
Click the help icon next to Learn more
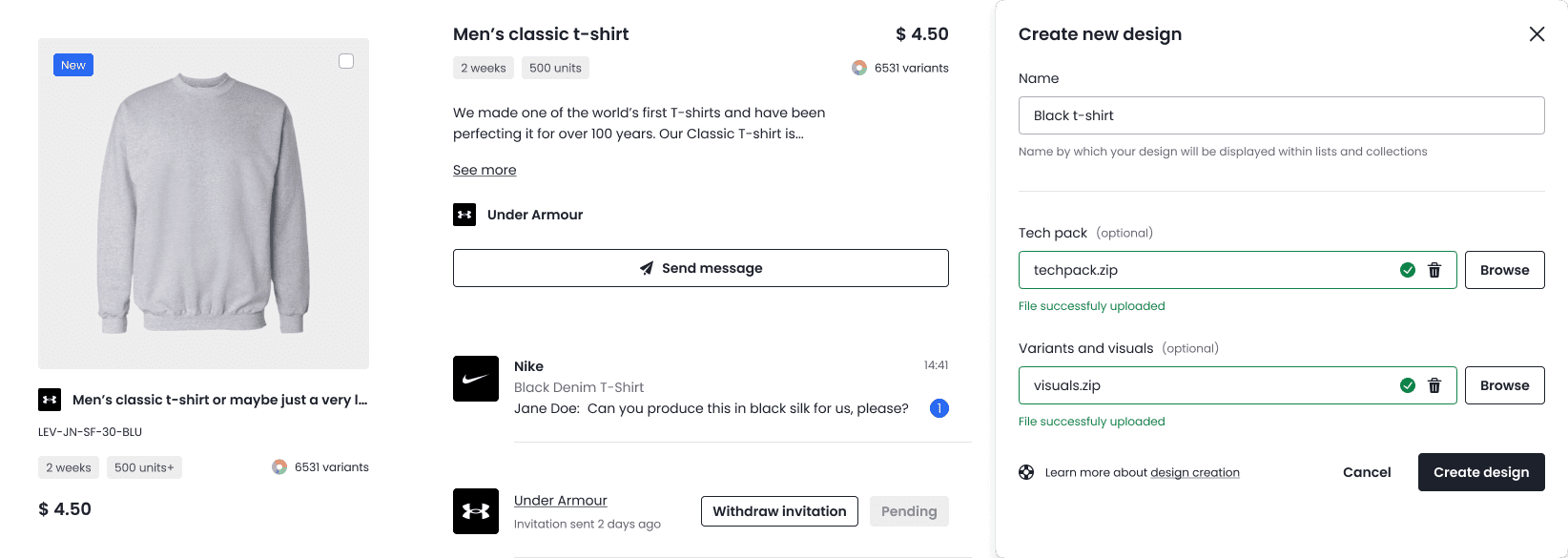(1026, 472)
